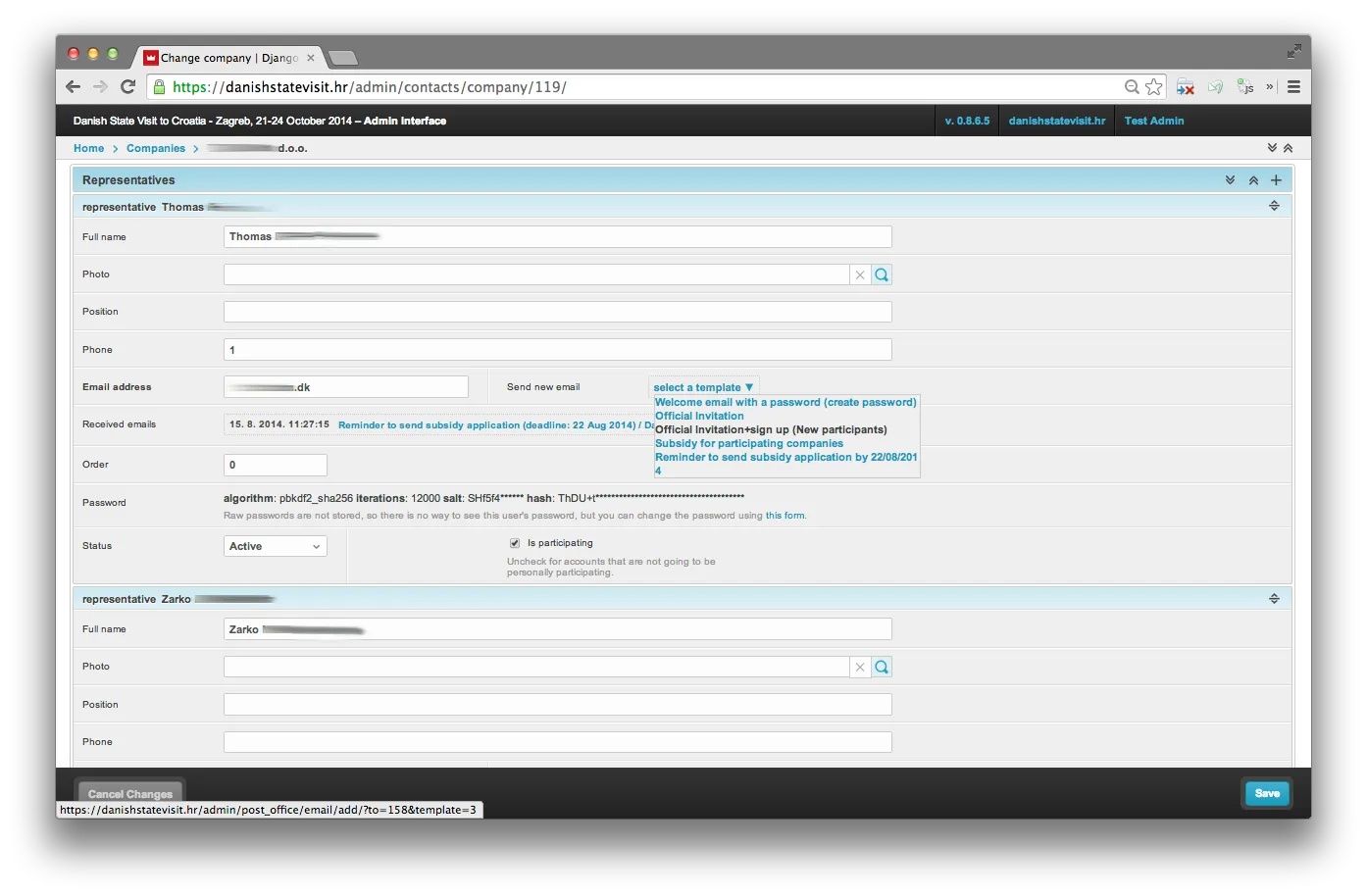Screen dimensions: 1367x896
Task: Open the 'this form' password change link
Action: (x=785, y=516)
